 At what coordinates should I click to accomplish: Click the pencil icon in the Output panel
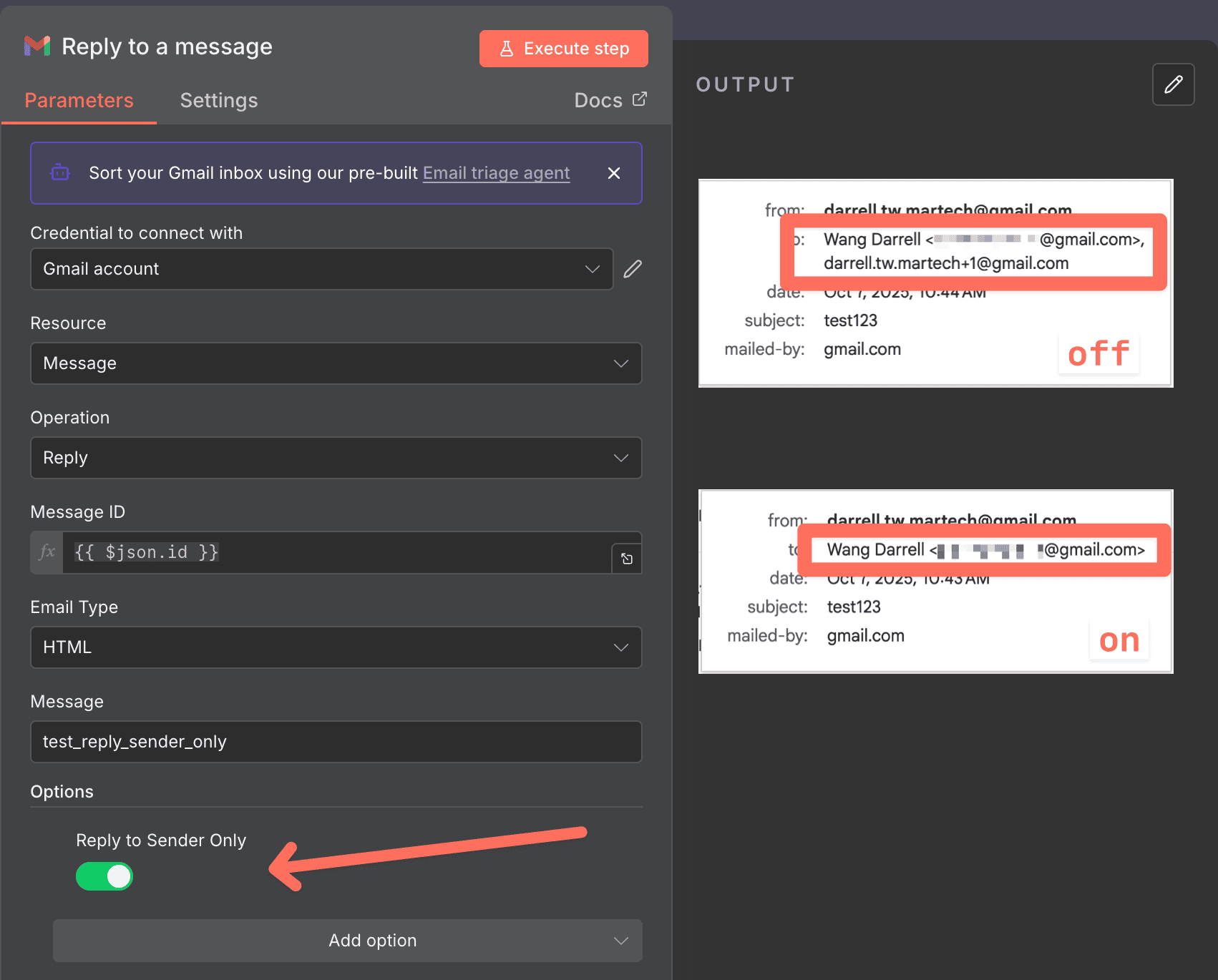tap(1173, 84)
